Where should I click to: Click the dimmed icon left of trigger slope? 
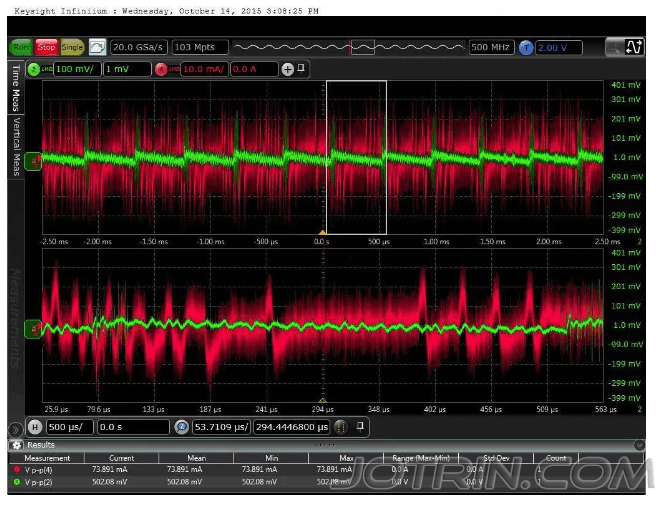click(x=614, y=47)
